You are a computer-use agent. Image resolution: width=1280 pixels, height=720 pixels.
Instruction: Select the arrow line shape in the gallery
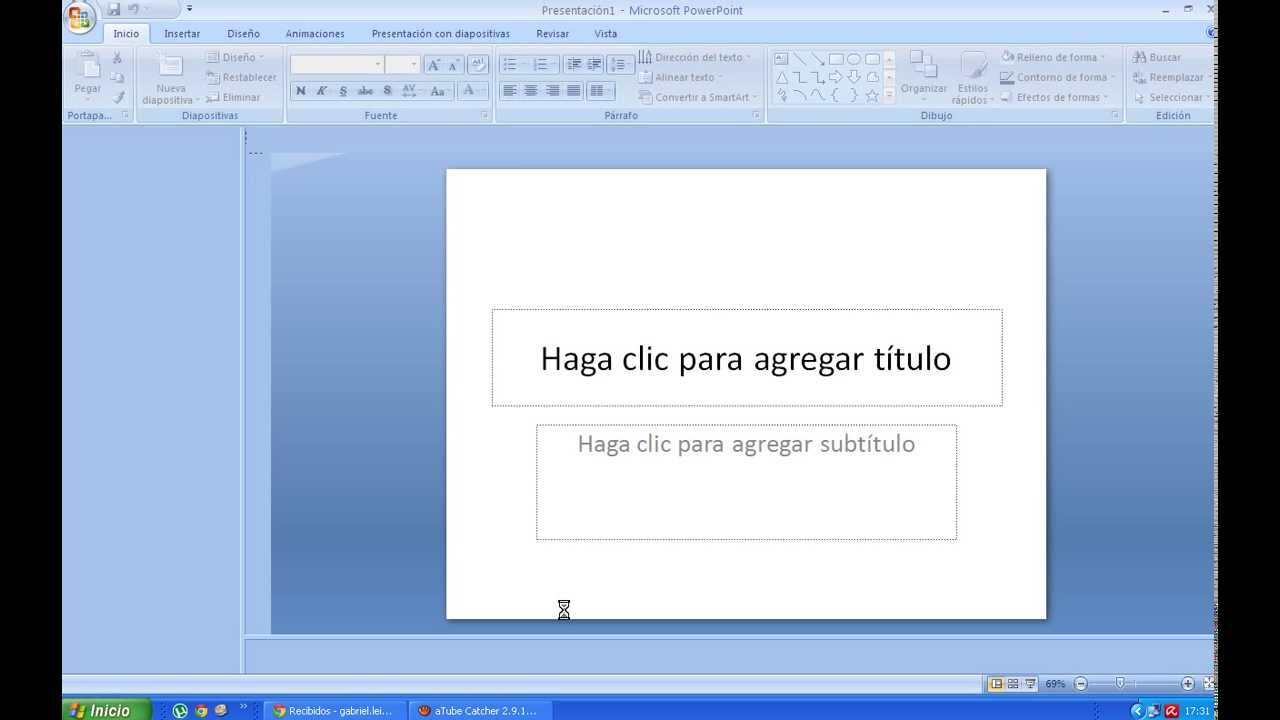click(x=818, y=59)
